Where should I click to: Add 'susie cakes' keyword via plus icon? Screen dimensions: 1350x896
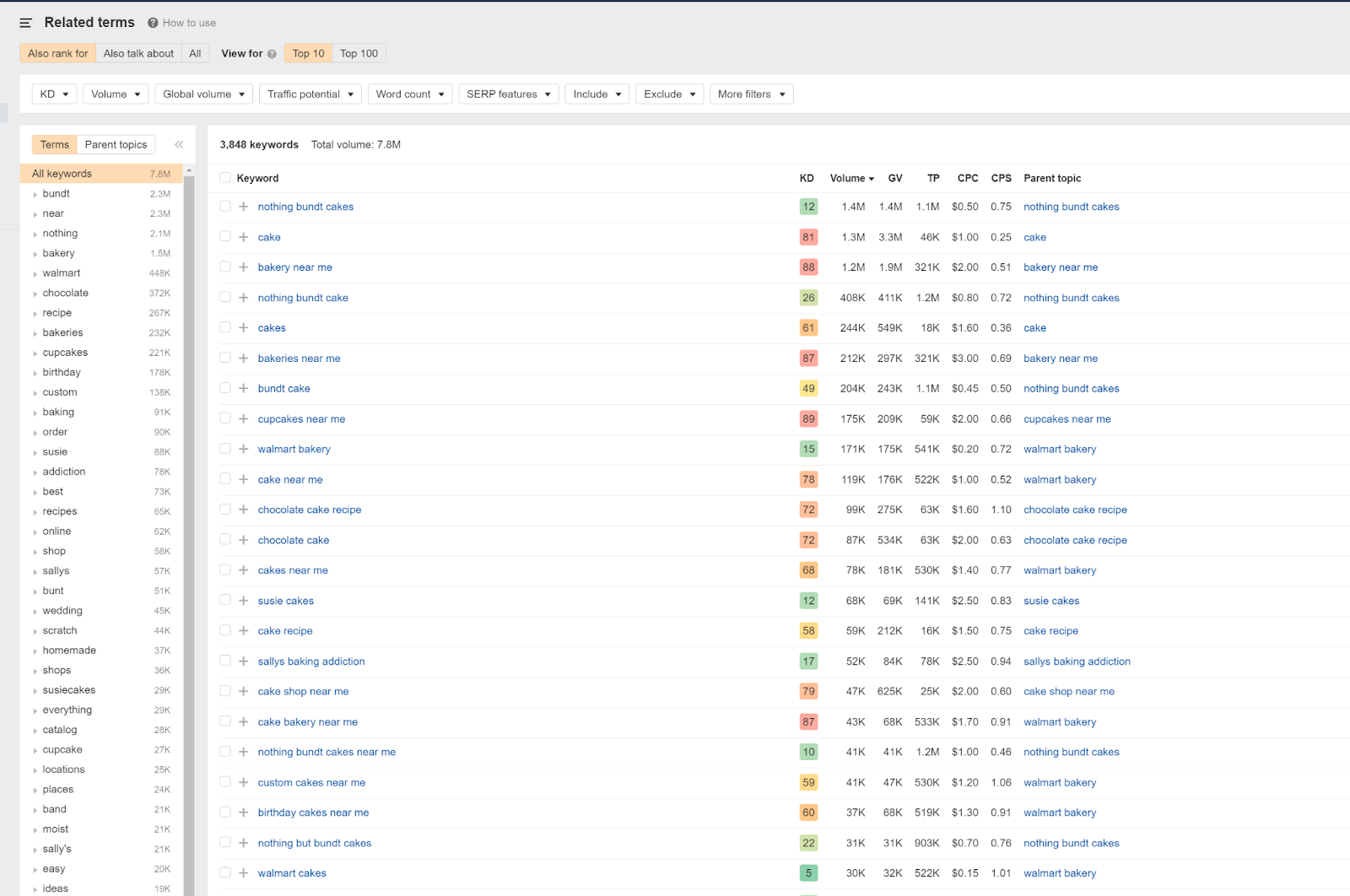[243, 601]
